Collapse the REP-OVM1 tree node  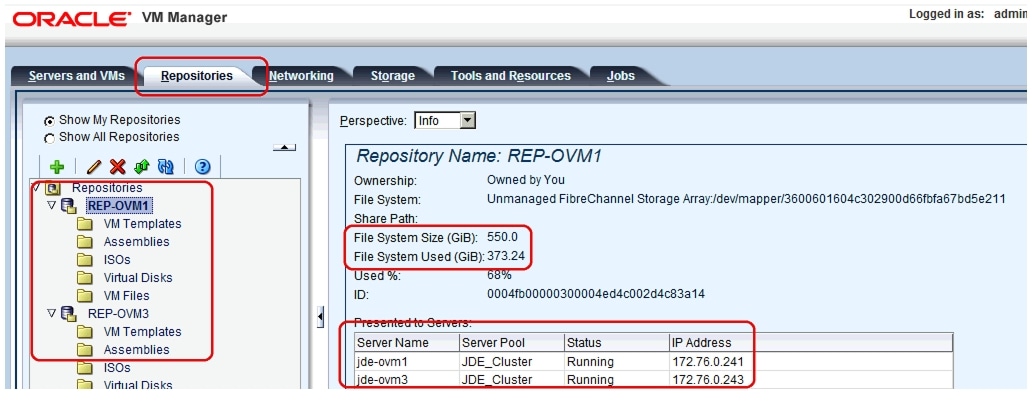(x=52, y=206)
